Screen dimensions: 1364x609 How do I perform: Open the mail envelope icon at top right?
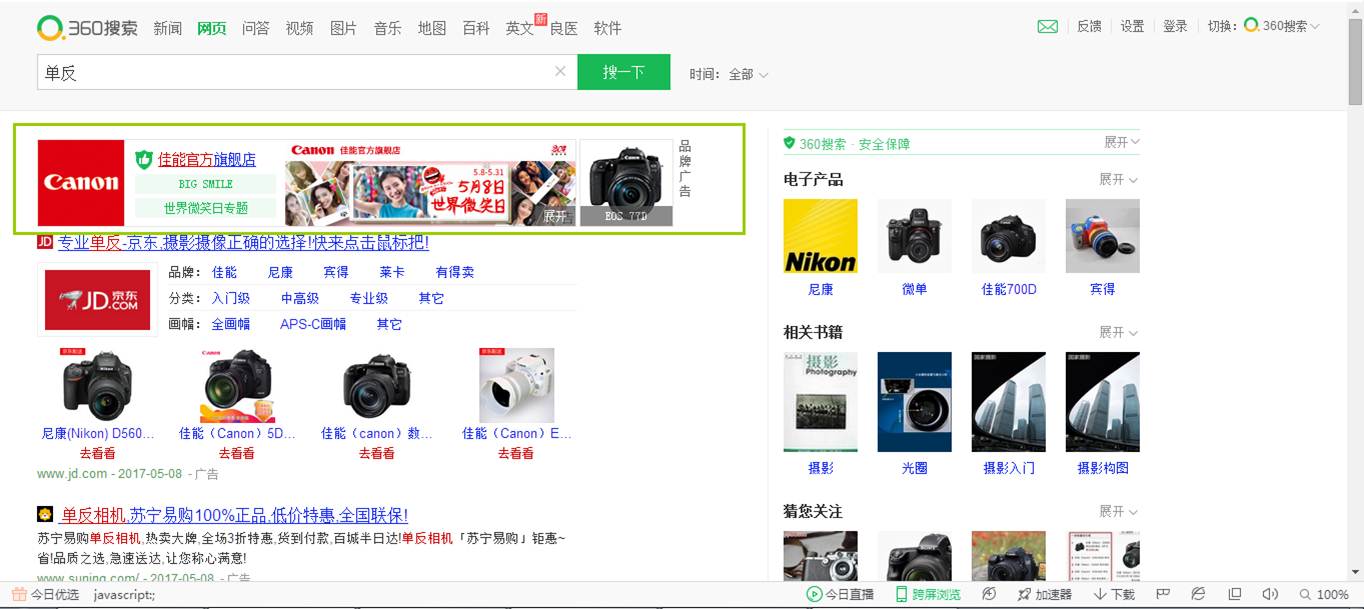coord(1046,27)
